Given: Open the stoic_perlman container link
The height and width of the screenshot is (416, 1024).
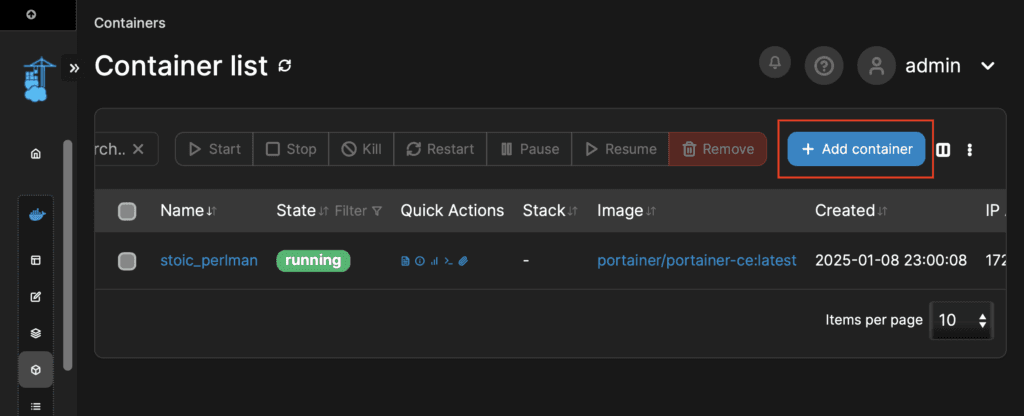Looking at the screenshot, I should (208, 261).
